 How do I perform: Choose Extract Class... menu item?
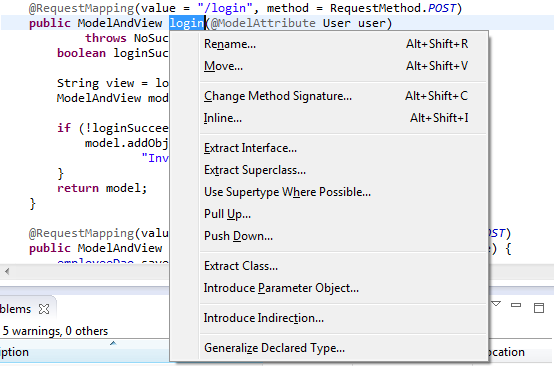point(343,266)
